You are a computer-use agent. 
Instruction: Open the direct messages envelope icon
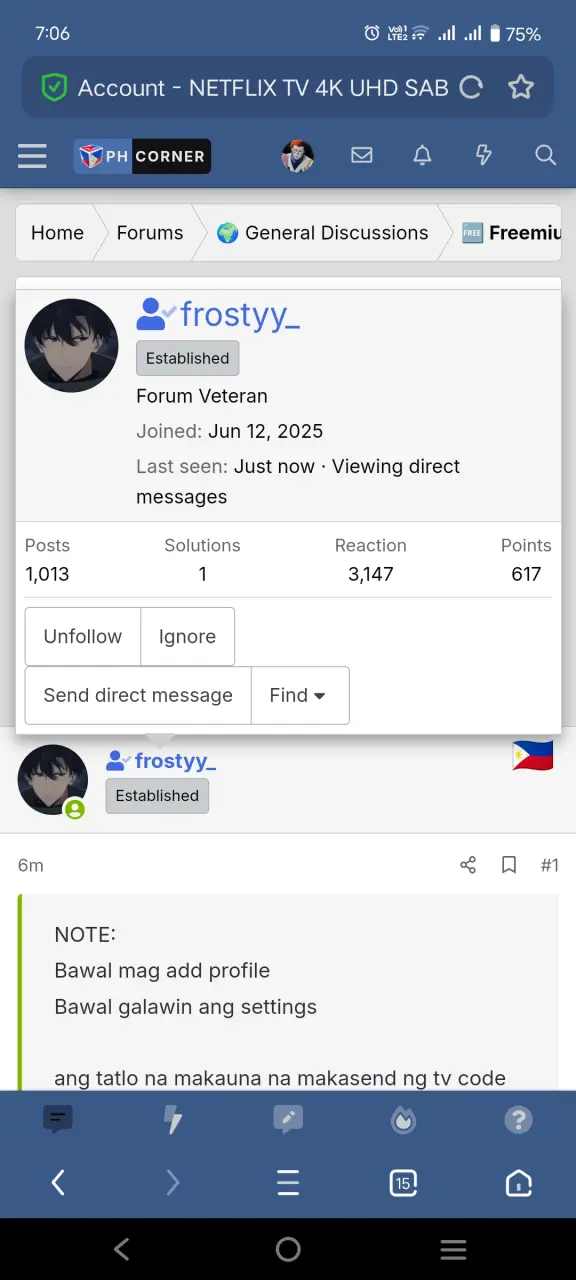(x=362, y=155)
